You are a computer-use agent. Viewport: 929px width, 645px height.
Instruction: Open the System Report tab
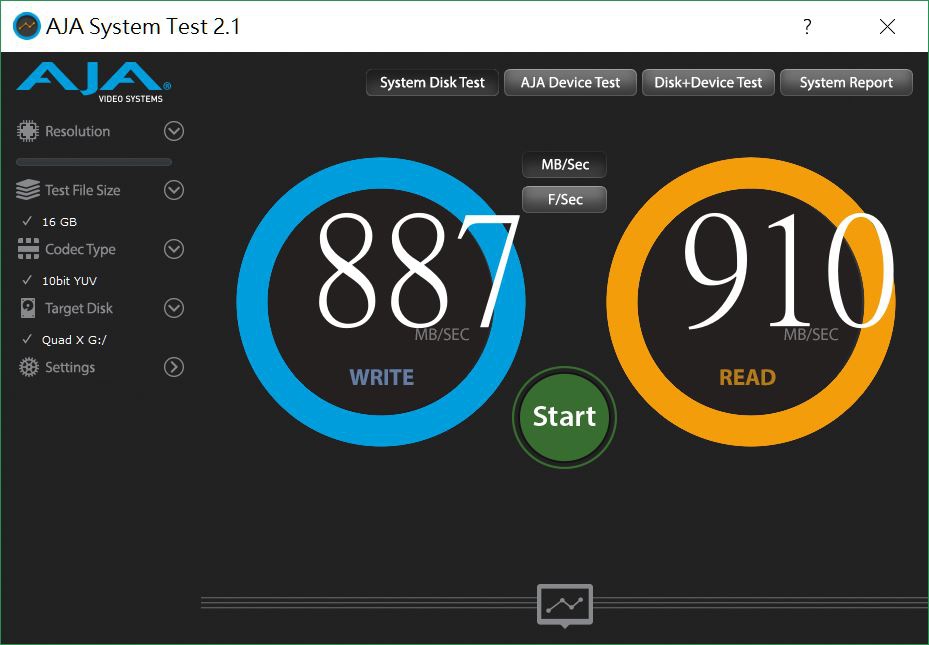point(846,82)
